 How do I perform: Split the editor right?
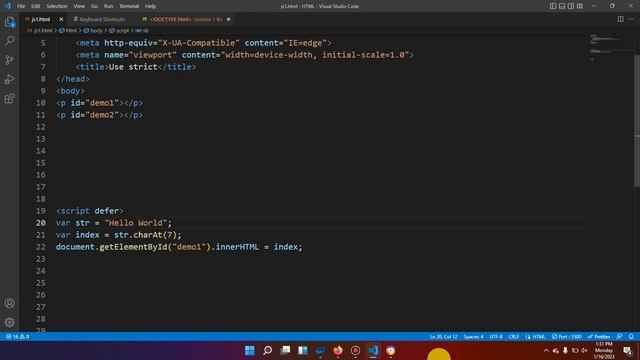[x=620, y=19]
